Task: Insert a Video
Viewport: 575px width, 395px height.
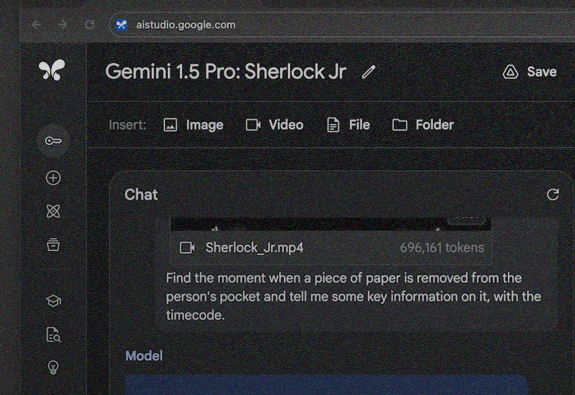Action: tap(274, 125)
